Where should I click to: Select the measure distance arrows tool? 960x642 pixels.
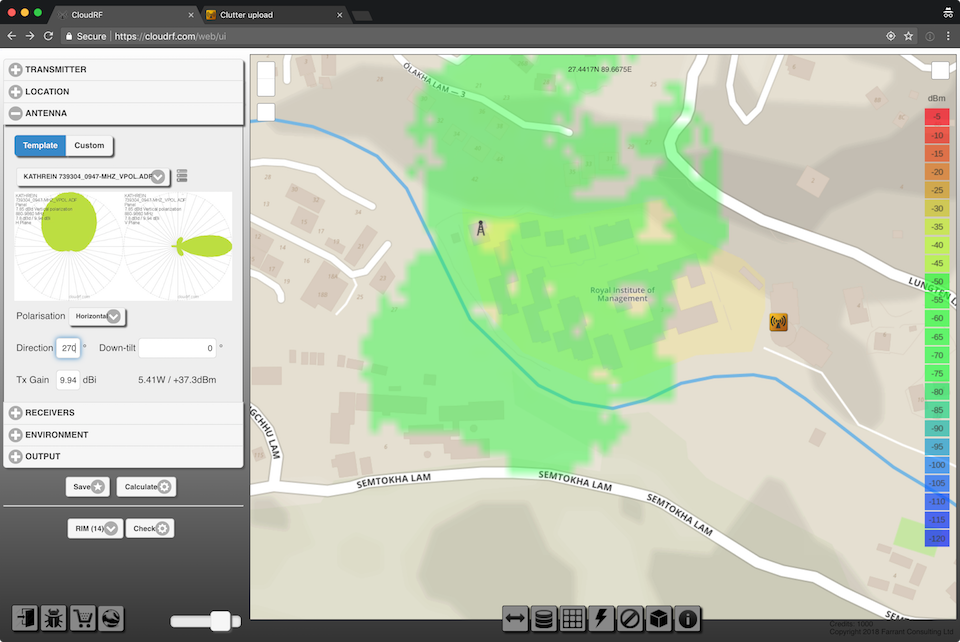coord(515,619)
